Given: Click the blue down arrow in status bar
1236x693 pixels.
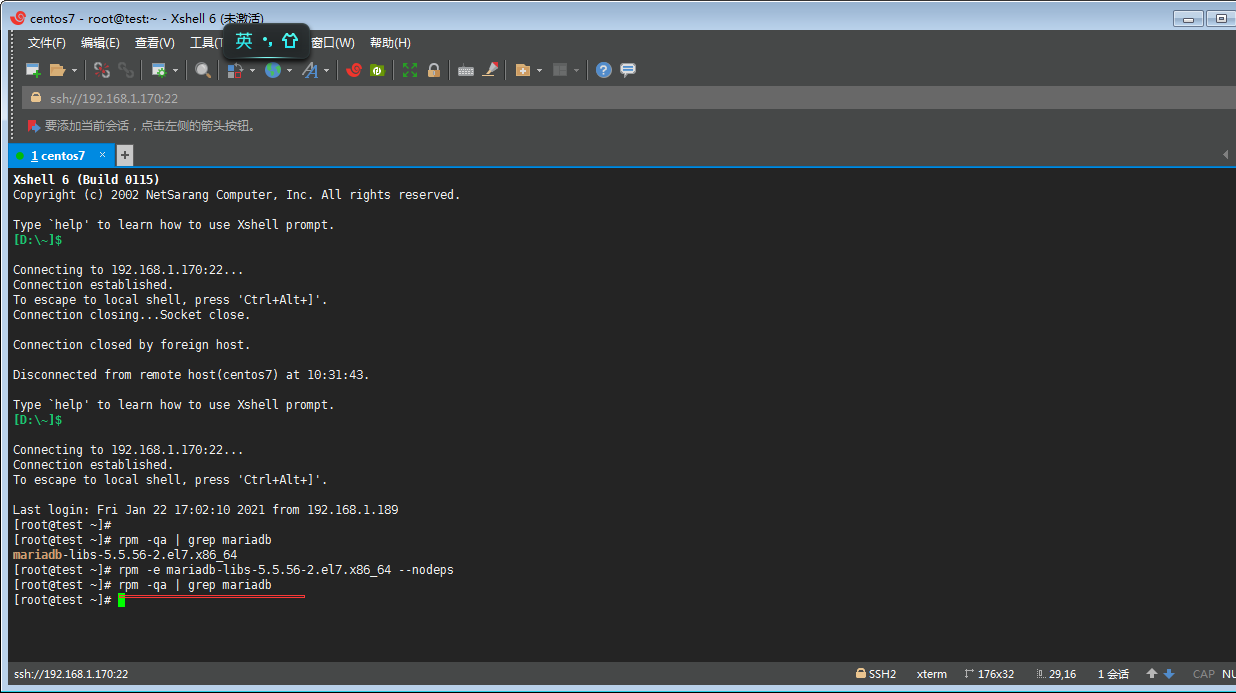Looking at the screenshot, I should pos(1169,674).
